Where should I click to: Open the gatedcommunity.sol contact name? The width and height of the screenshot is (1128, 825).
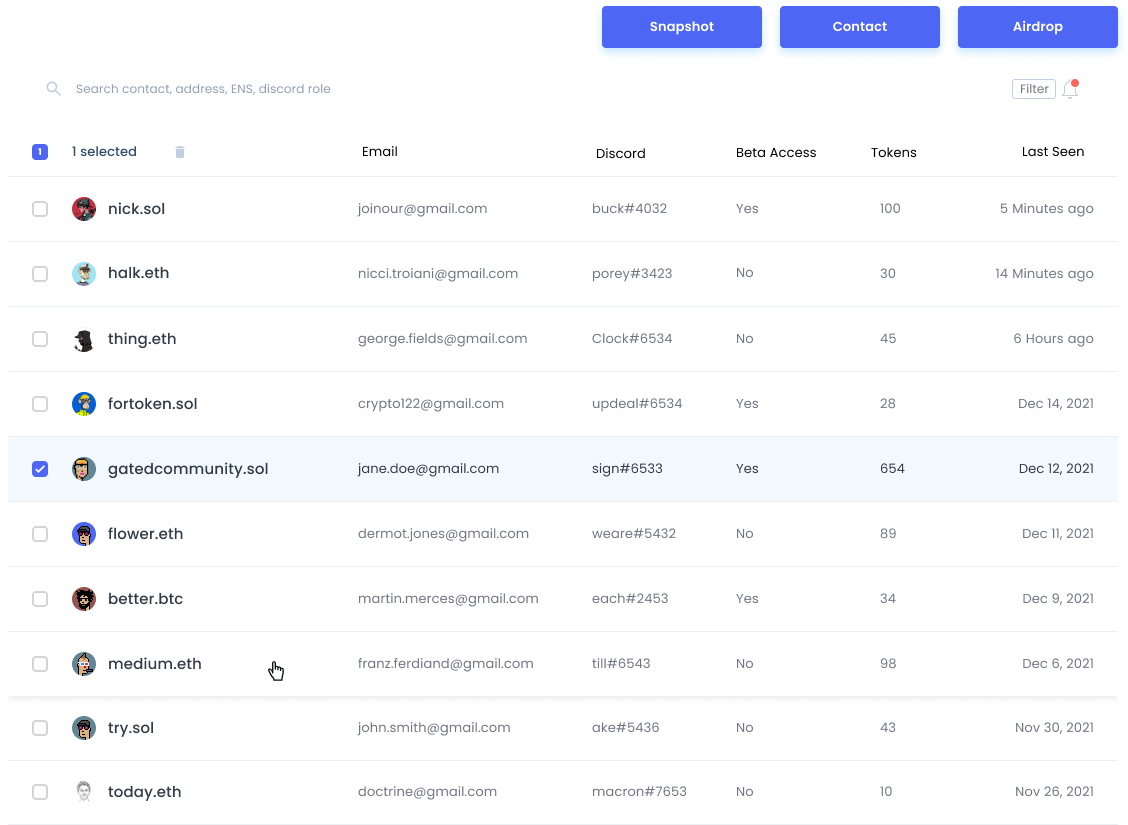188,469
